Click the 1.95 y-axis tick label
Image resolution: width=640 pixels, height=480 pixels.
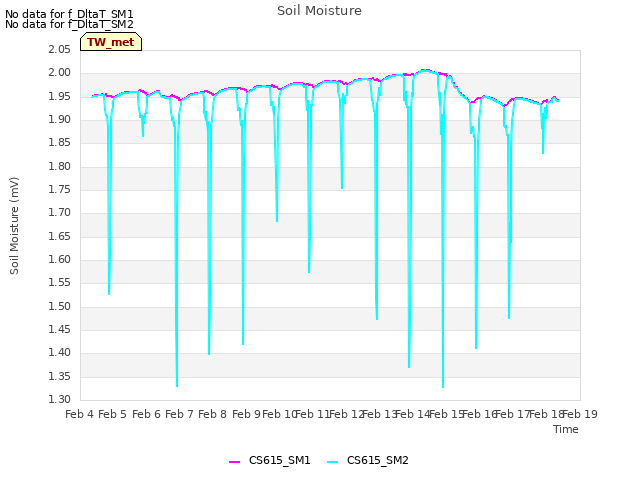(59, 97)
